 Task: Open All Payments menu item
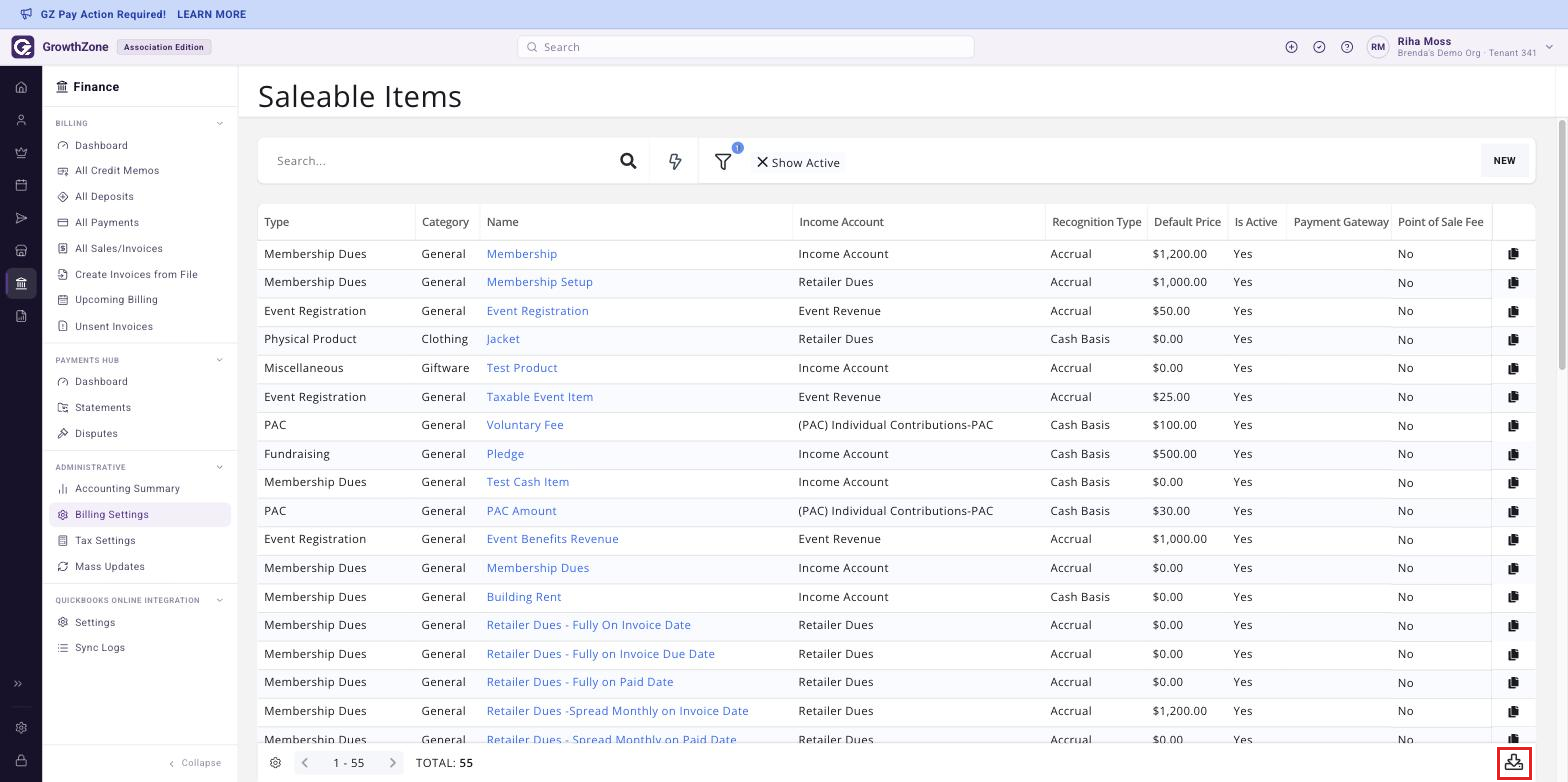click(107, 223)
